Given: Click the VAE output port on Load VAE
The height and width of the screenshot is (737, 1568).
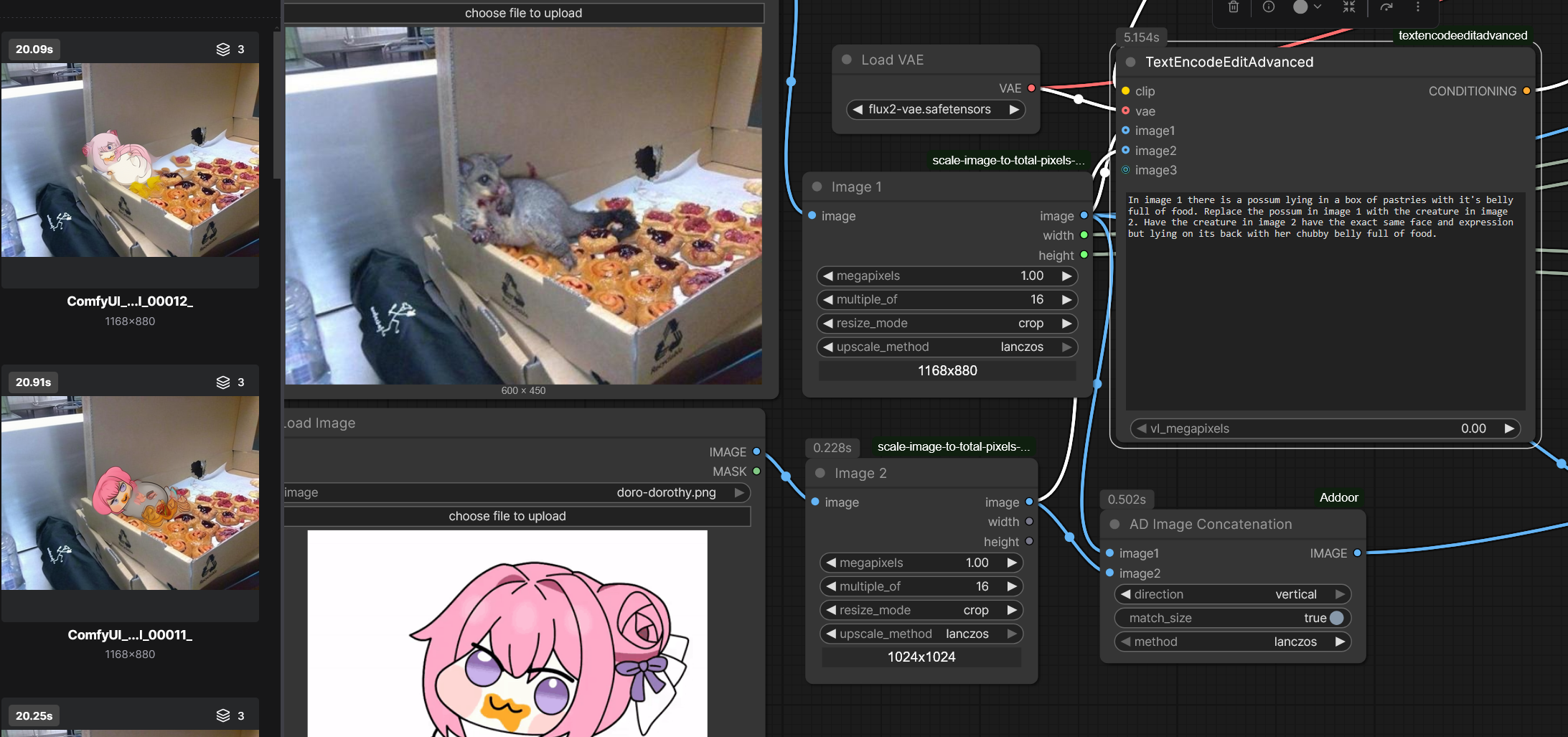Looking at the screenshot, I should 1031,88.
